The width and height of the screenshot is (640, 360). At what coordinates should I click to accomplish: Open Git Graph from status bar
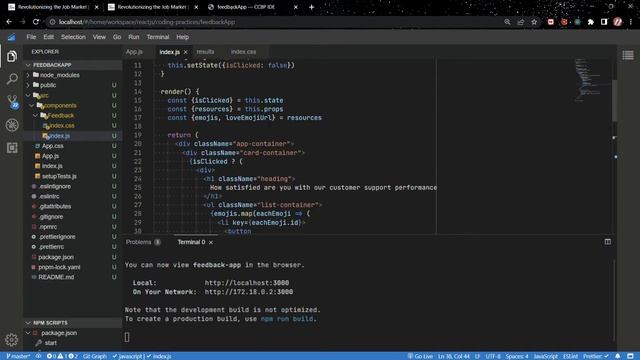[x=95, y=356]
